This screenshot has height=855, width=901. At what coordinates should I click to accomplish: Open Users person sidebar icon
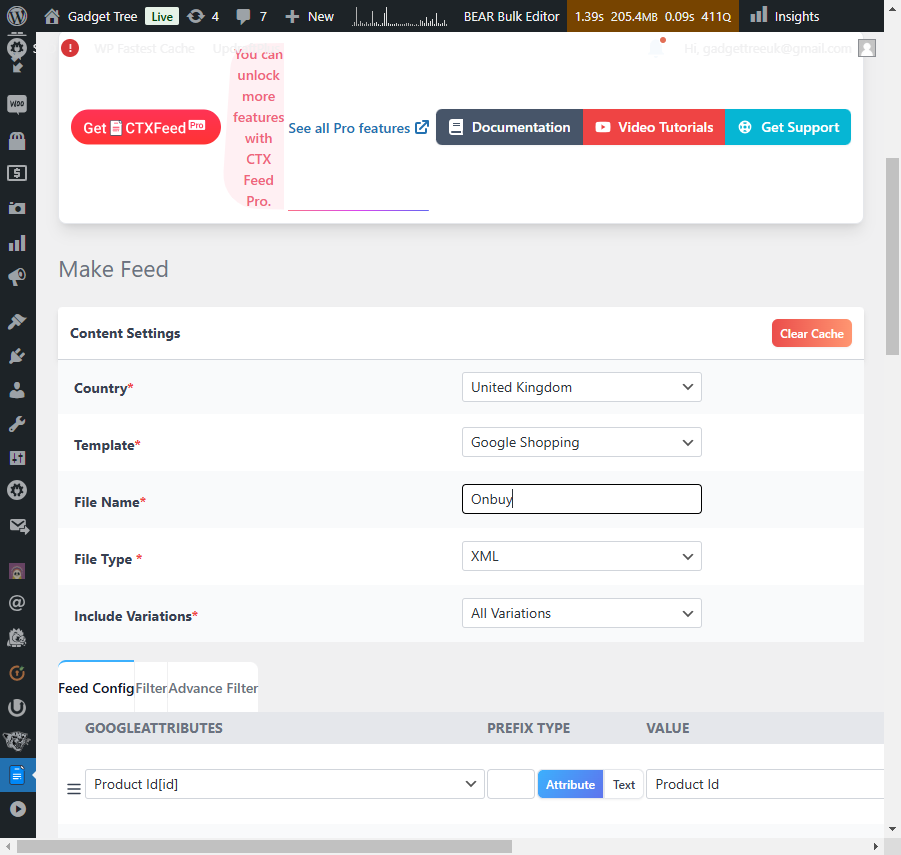tap(17, 390)
